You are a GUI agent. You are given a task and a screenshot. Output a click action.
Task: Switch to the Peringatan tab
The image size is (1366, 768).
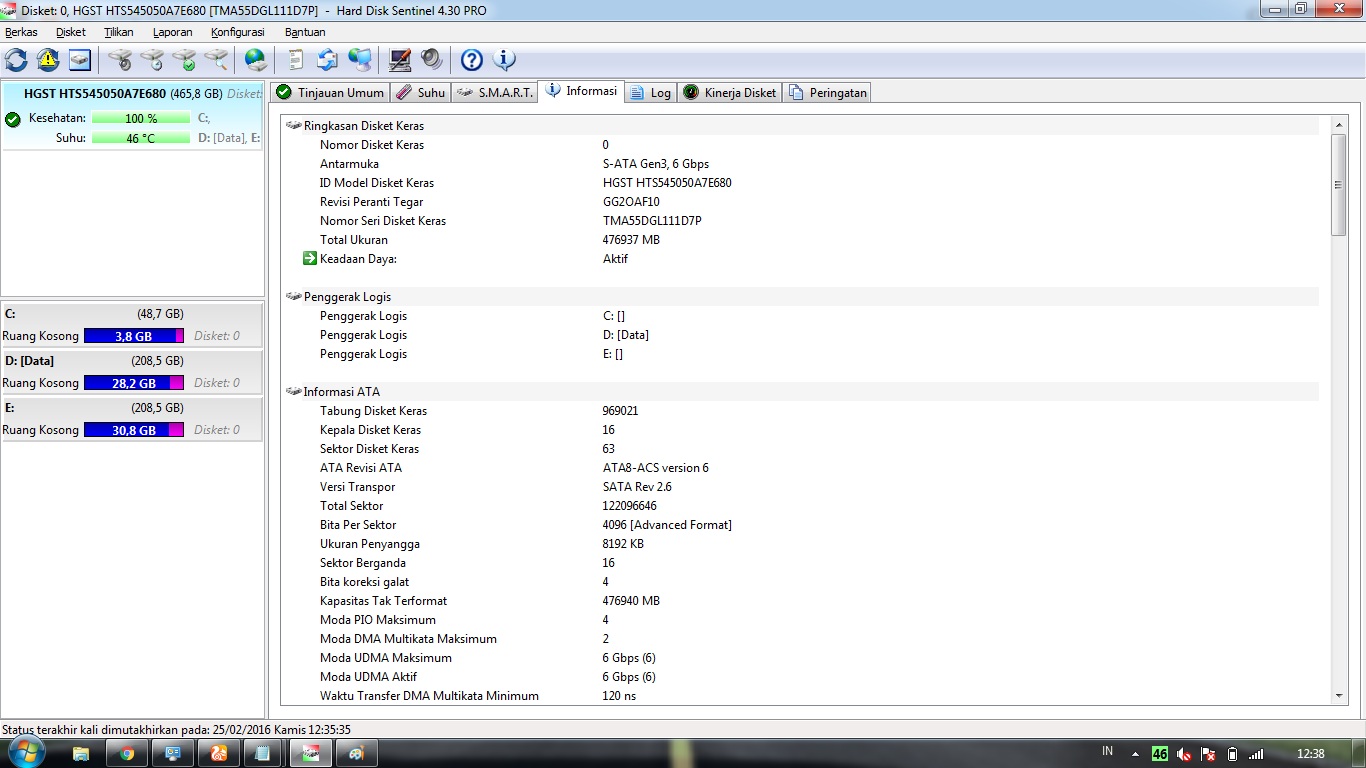point(827,92)
